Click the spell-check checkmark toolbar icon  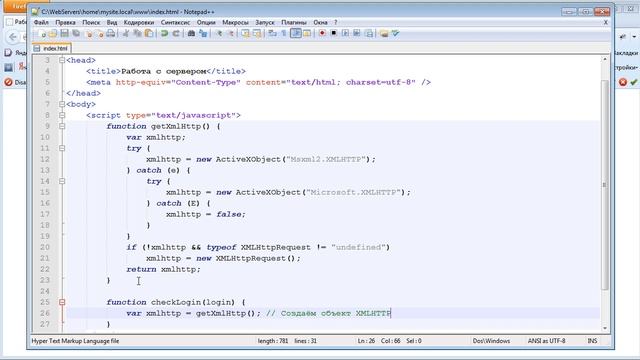396,33
